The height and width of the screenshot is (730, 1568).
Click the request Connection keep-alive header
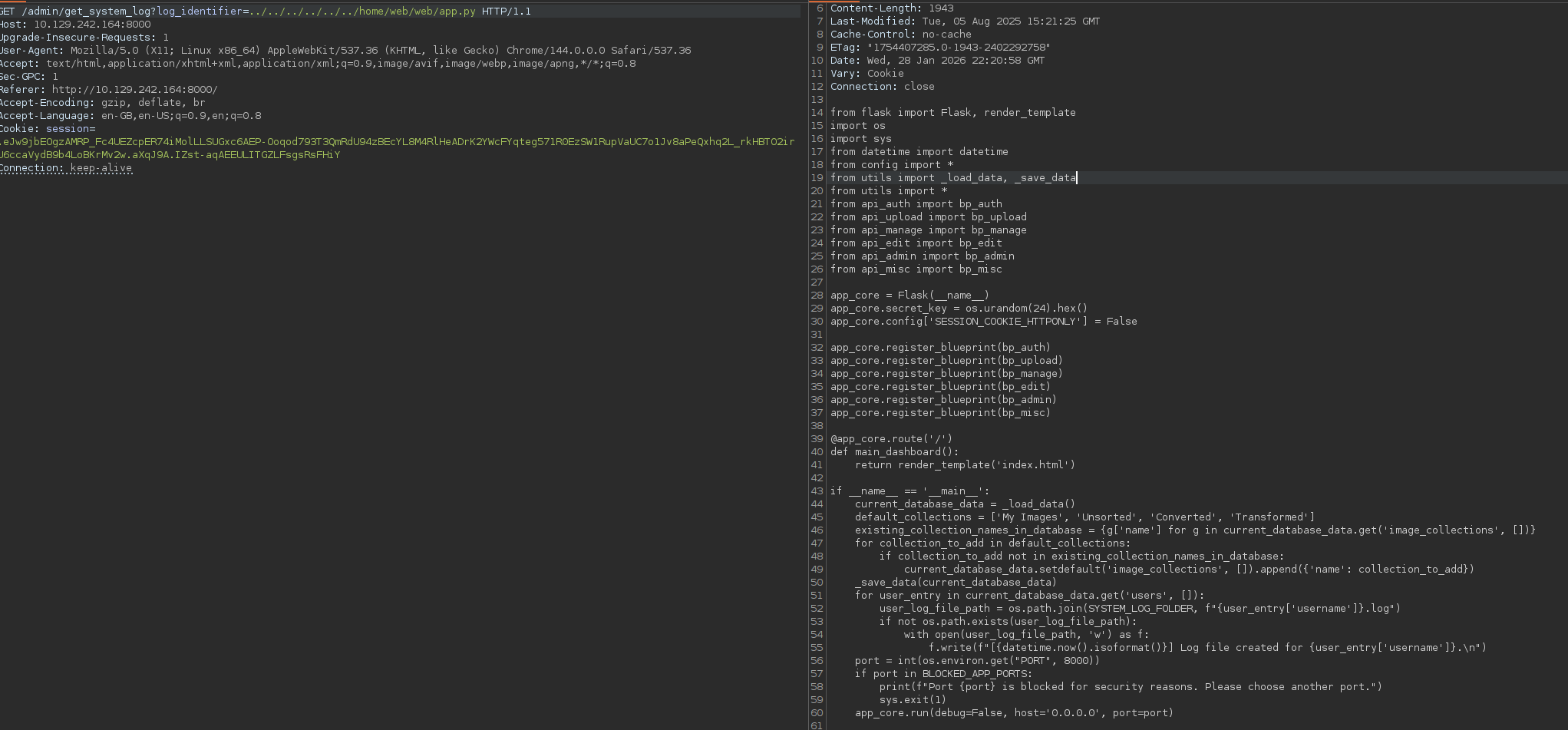pos(66,168)
